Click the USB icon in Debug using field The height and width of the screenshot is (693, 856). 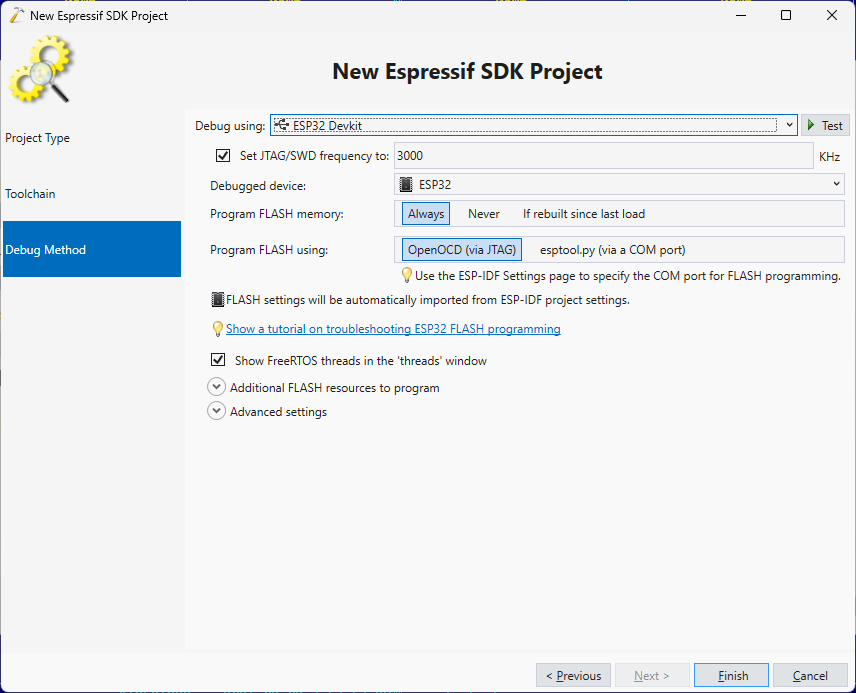click(x=281, y=126)
